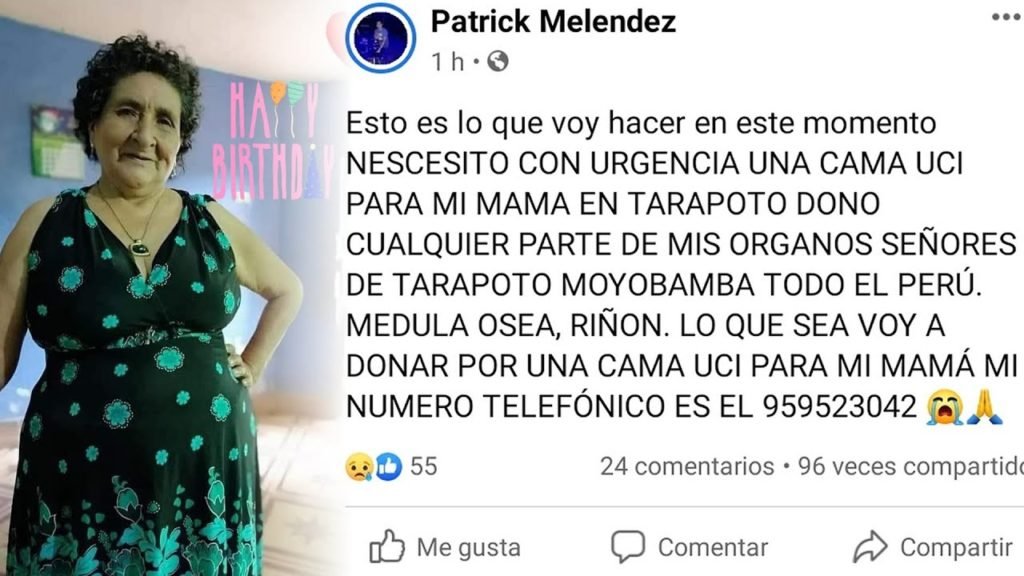Click phone number 959523042 in post
The image size is (1024, 576).
840,407
